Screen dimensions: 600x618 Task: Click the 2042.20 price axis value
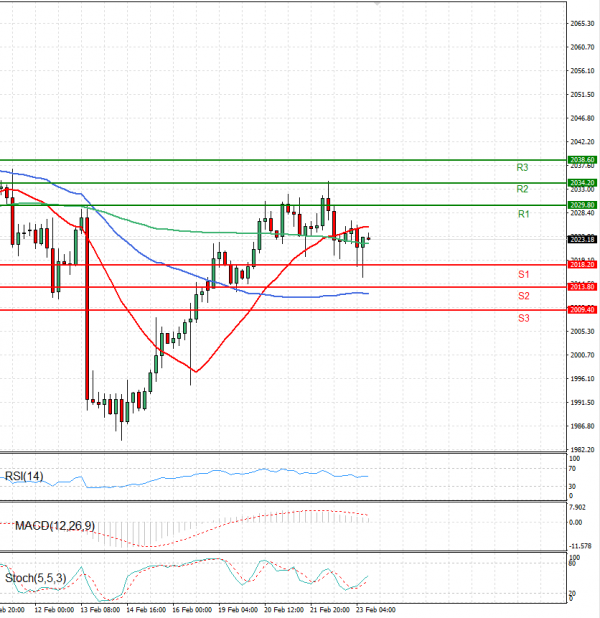[582, 141]
